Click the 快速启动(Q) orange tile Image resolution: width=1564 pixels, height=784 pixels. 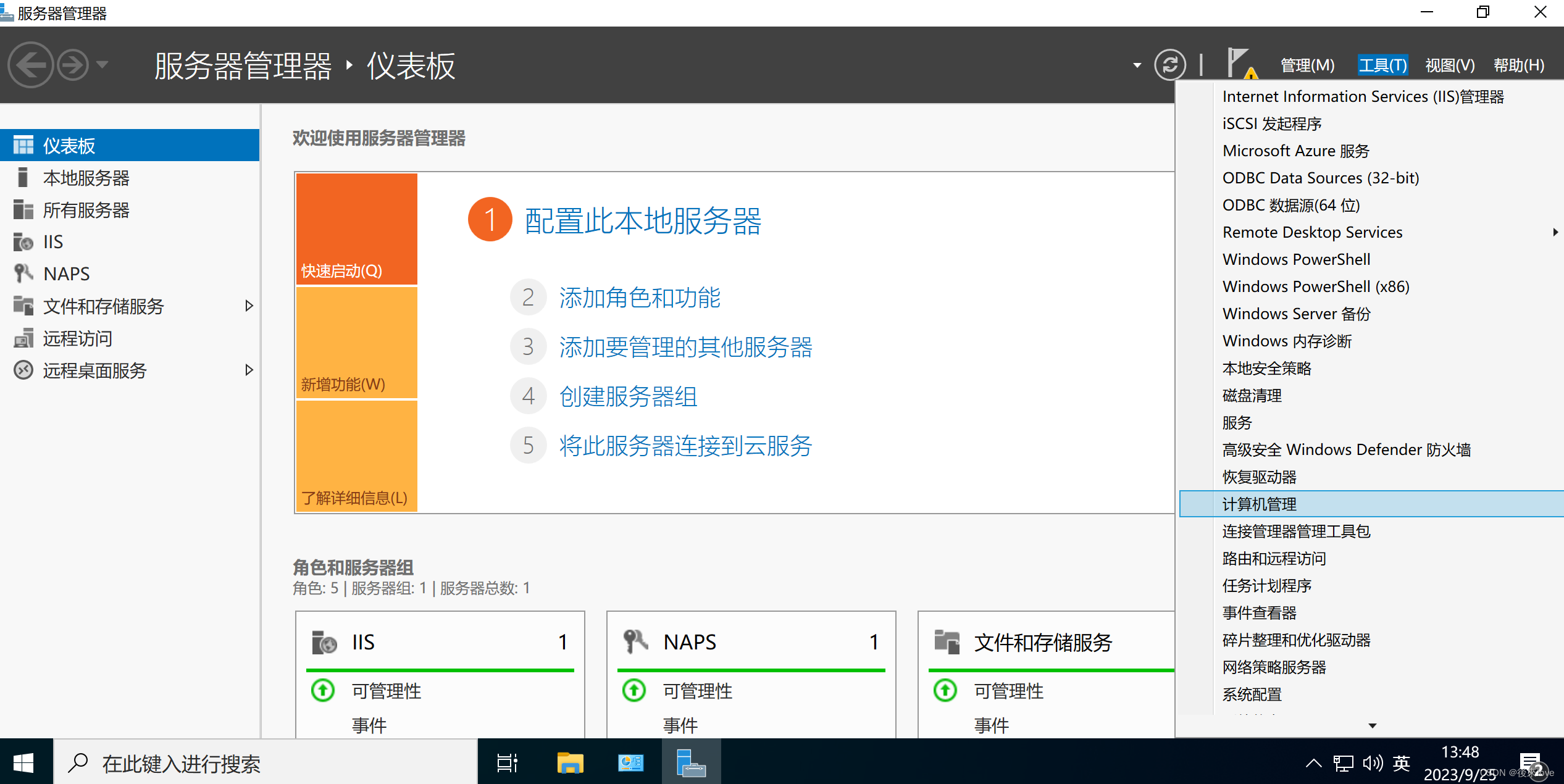click(357, 229)
